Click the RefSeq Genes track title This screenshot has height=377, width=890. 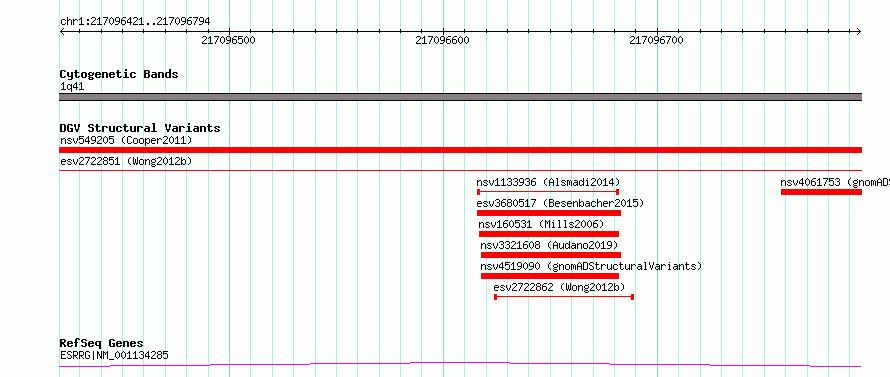click(102, 344)
